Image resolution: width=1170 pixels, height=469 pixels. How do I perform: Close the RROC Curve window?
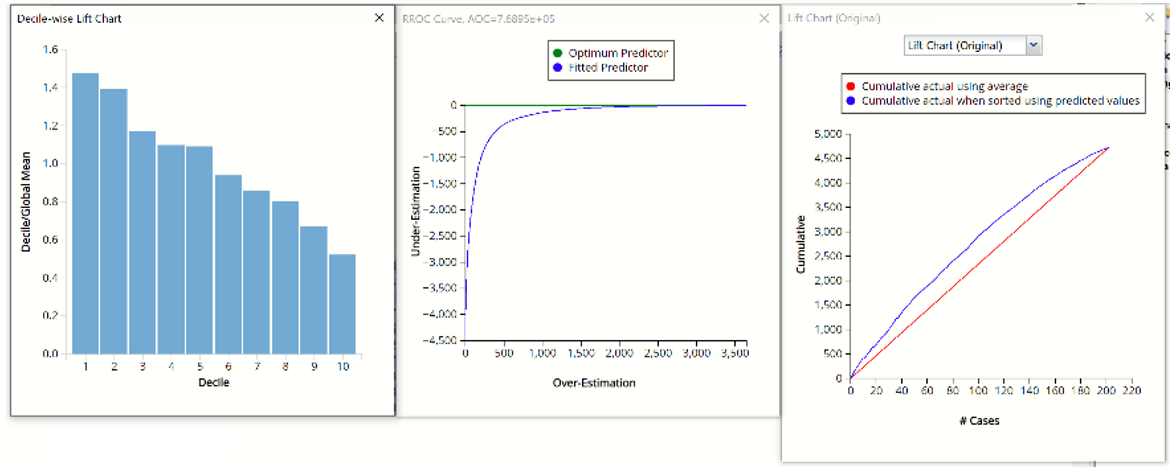(x=764, y=18)
